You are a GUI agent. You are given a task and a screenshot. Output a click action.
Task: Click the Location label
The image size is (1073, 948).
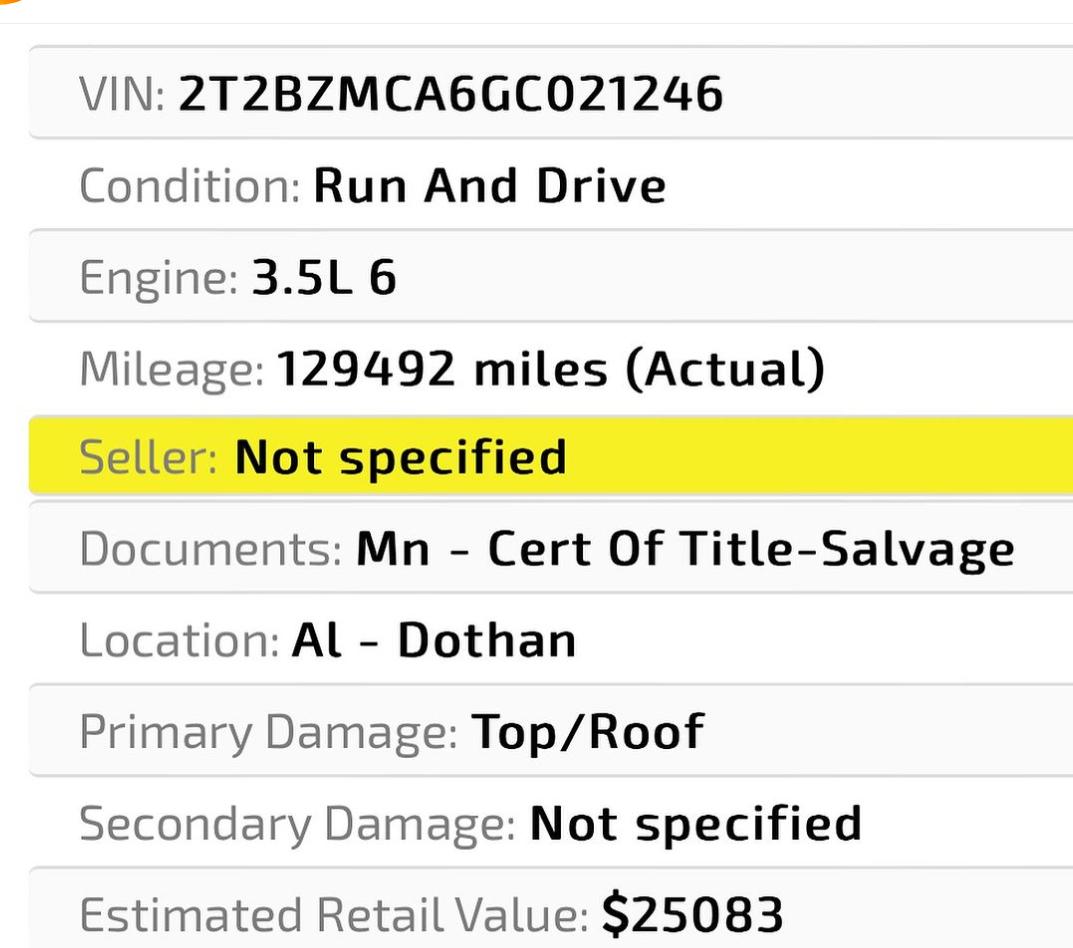(179, 641)
